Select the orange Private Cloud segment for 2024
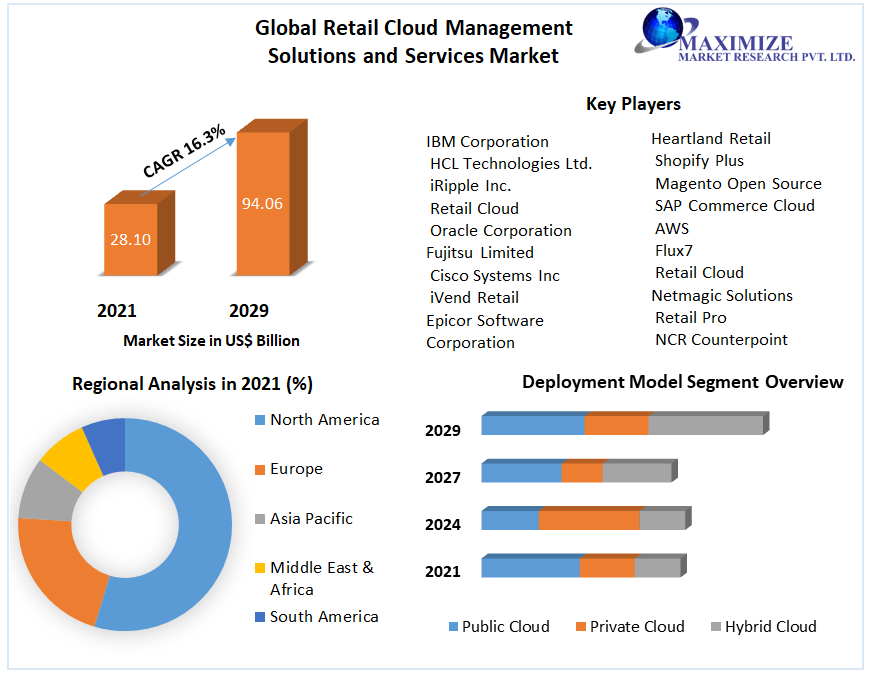Screen dimensions: 869x675 (589, 519)
